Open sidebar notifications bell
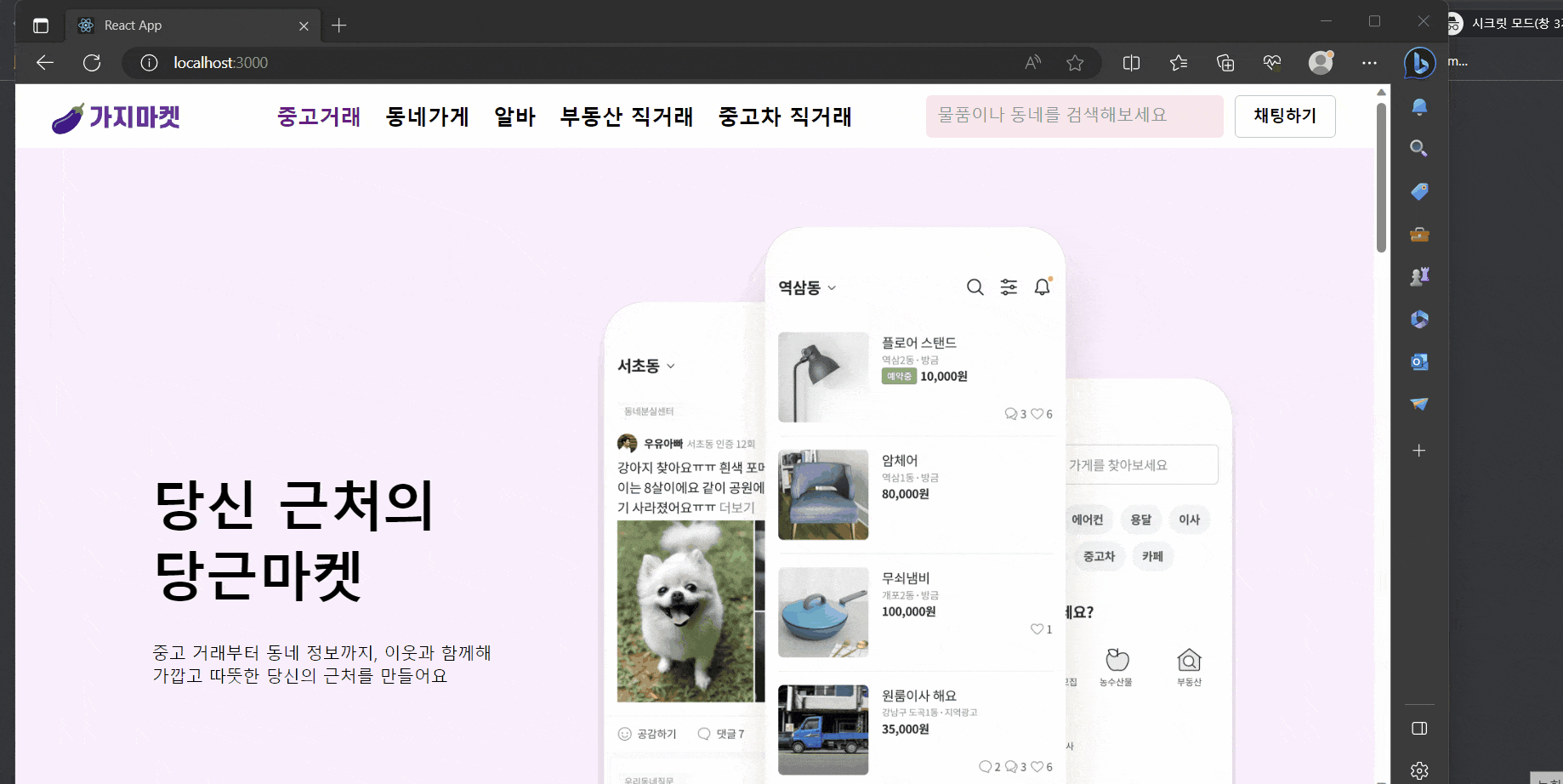 [1419, 106]
